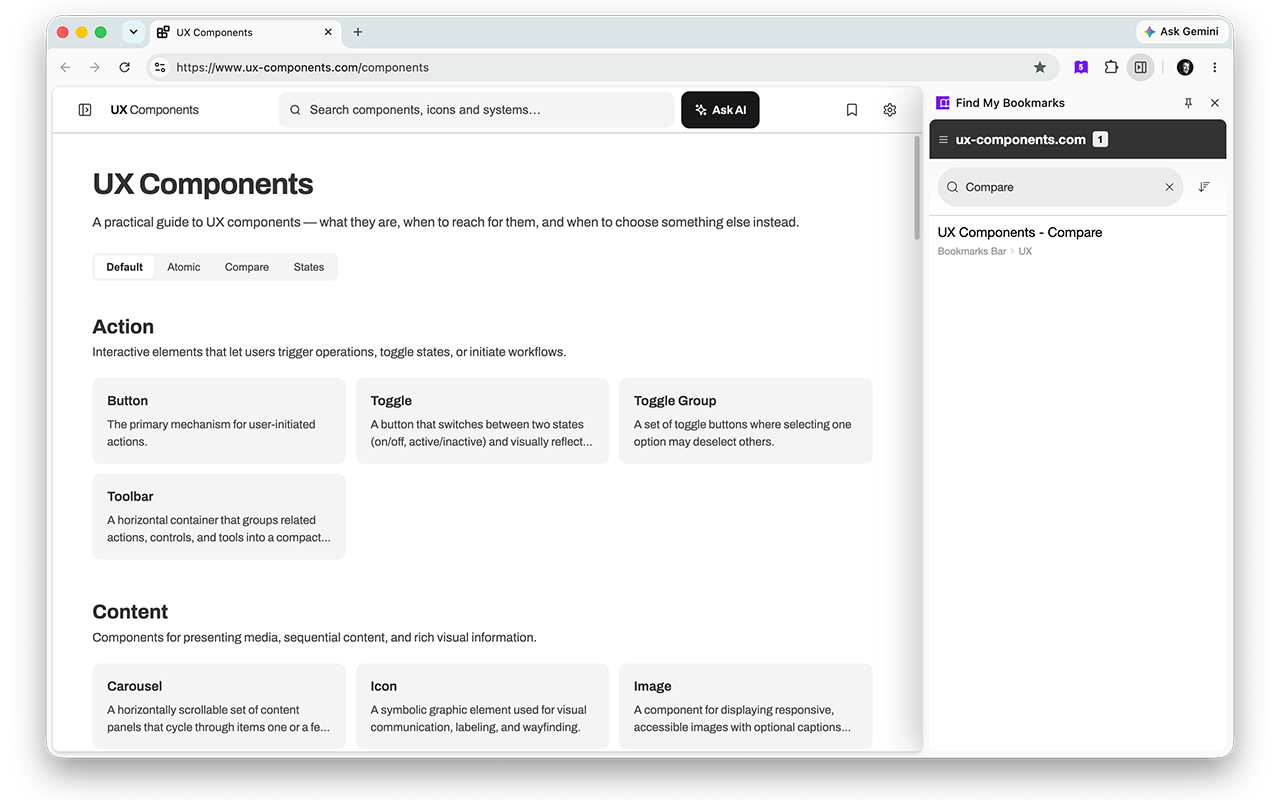
Task: Click the bookmark count badge 1
Action: [1100, 140]
